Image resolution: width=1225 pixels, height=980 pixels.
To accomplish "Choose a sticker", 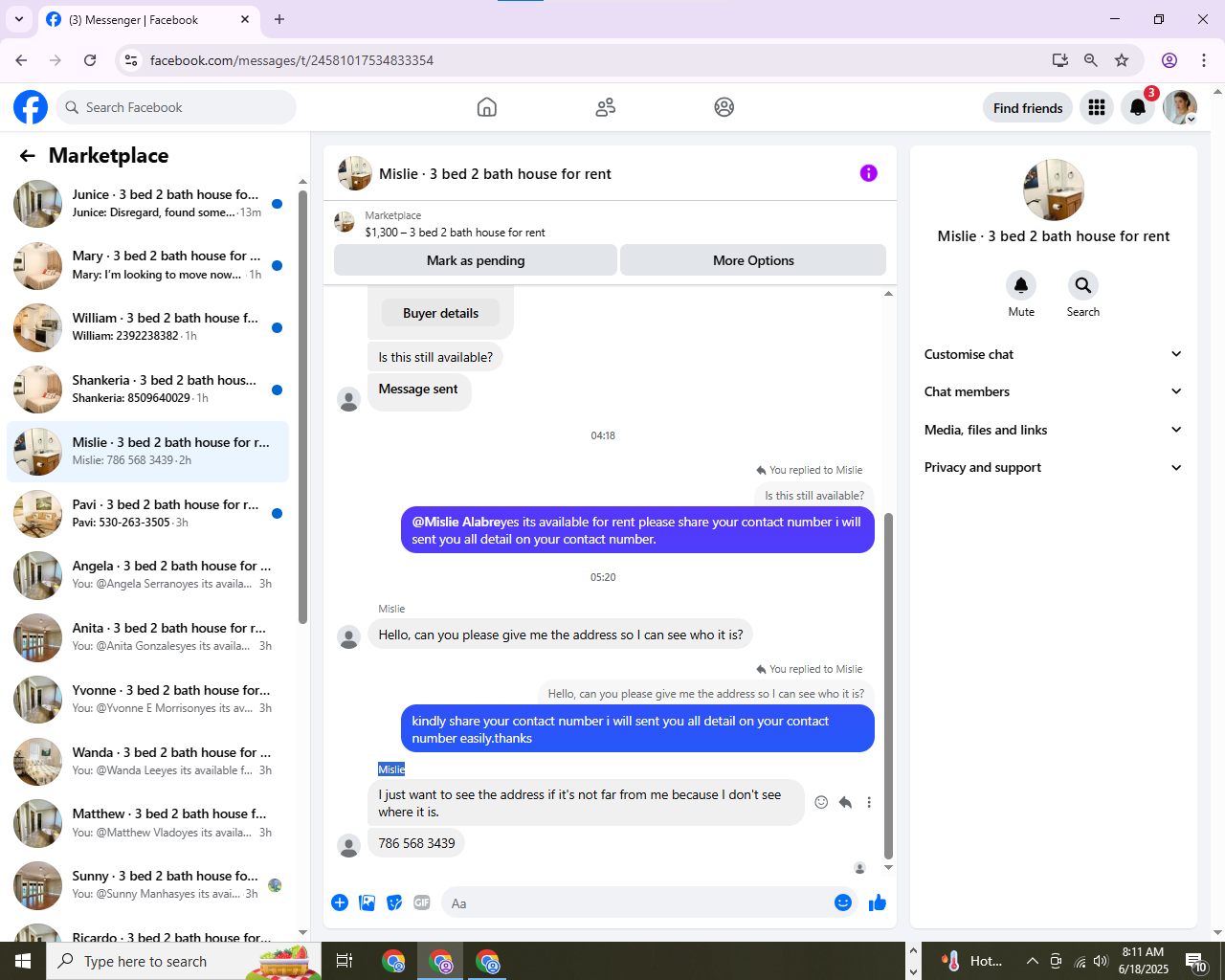I will [394, 902].
